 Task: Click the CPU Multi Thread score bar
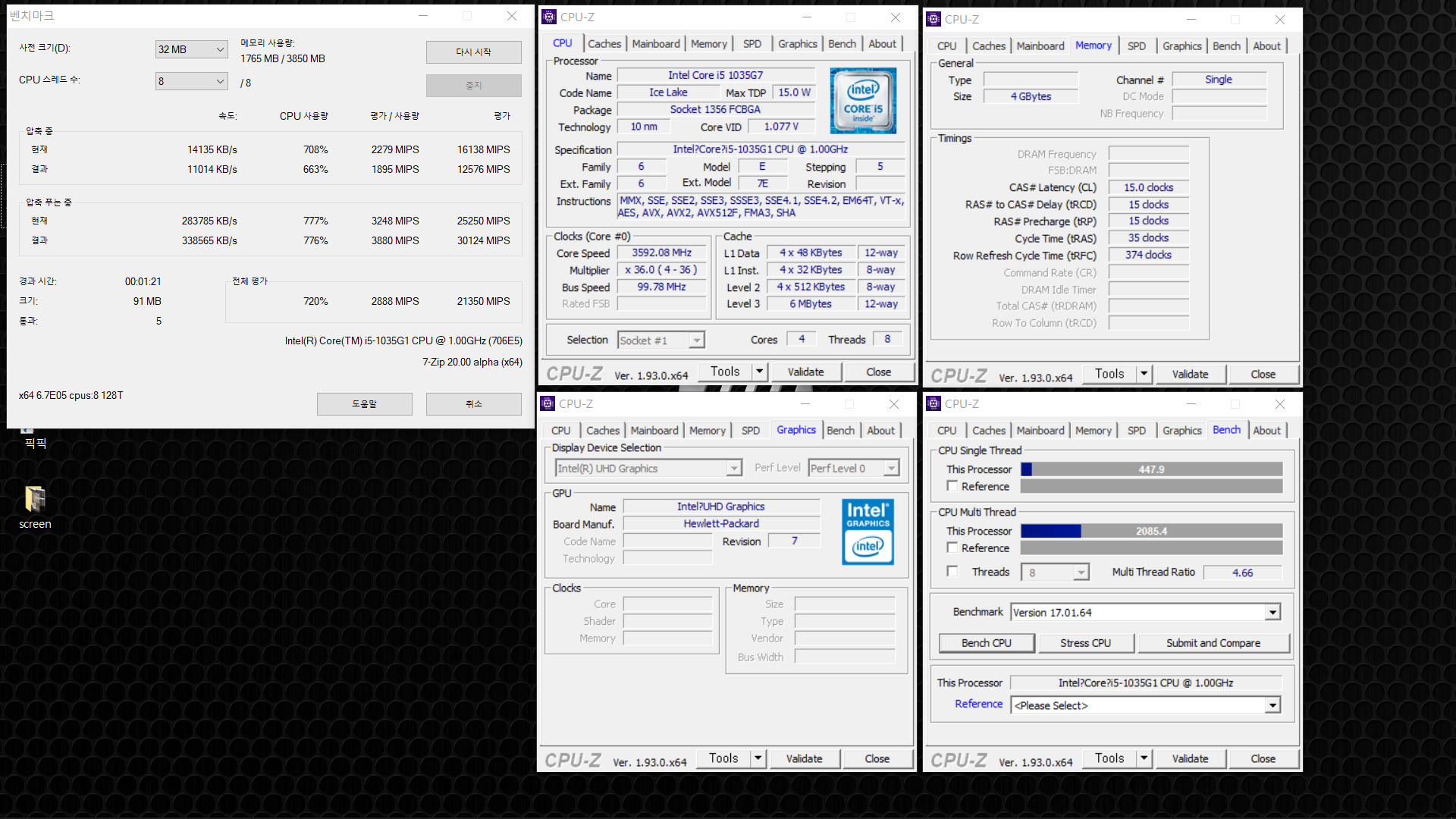[1151, 531]
